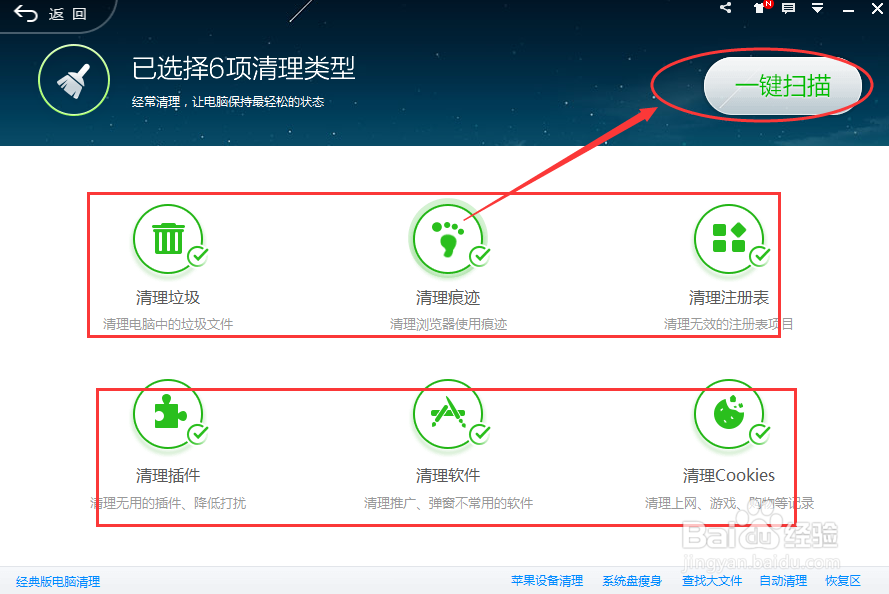Expand the main menu dropdown arrow
The height and width of the screenshot is (594, 889).
pyautogui.click(x=818, y=8)
